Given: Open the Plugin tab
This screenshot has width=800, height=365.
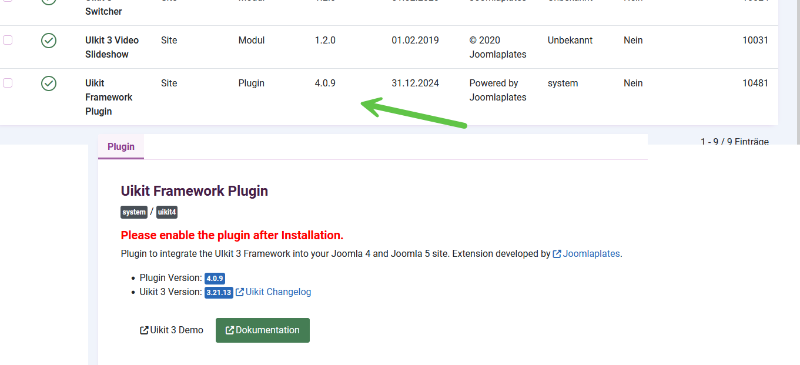Looking at the screenshot, I should pyautogui.click(x=121, y=147).
